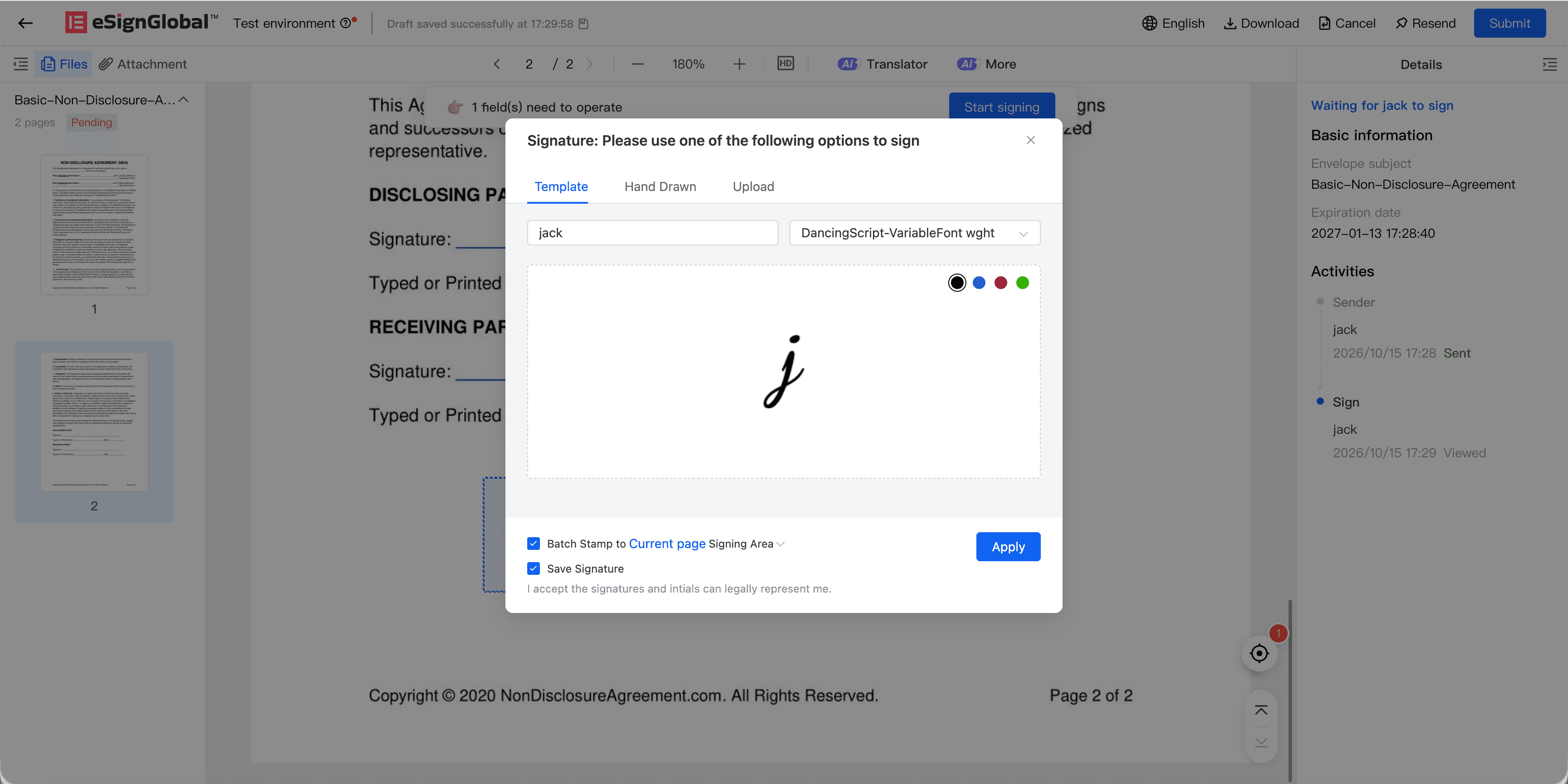The height and width of the screenshot is (784, 1568).
Task: Switch to the Files section
Action: tap(64, 64)
